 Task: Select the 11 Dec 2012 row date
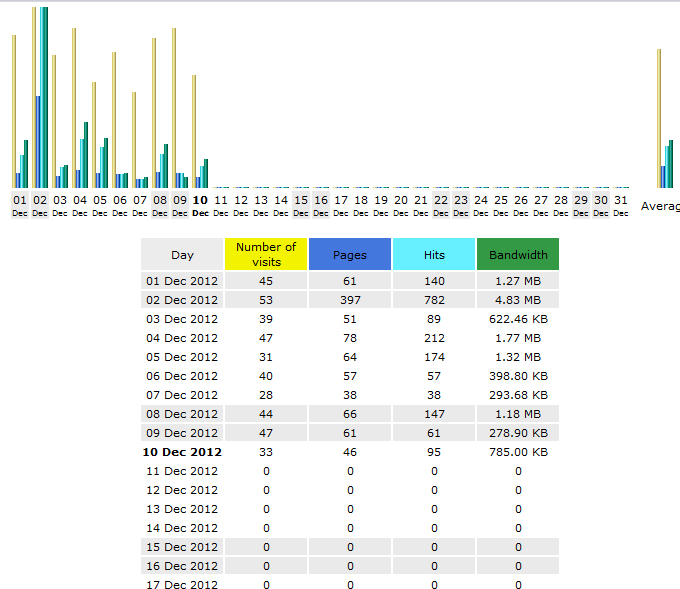coord(182,471)
